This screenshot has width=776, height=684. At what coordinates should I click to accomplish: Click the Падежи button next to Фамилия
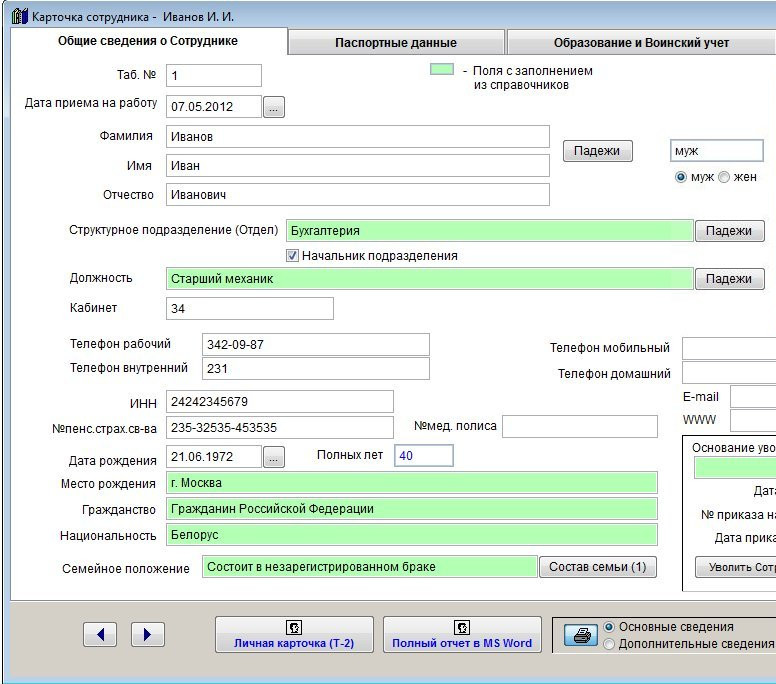pos(598,151)
